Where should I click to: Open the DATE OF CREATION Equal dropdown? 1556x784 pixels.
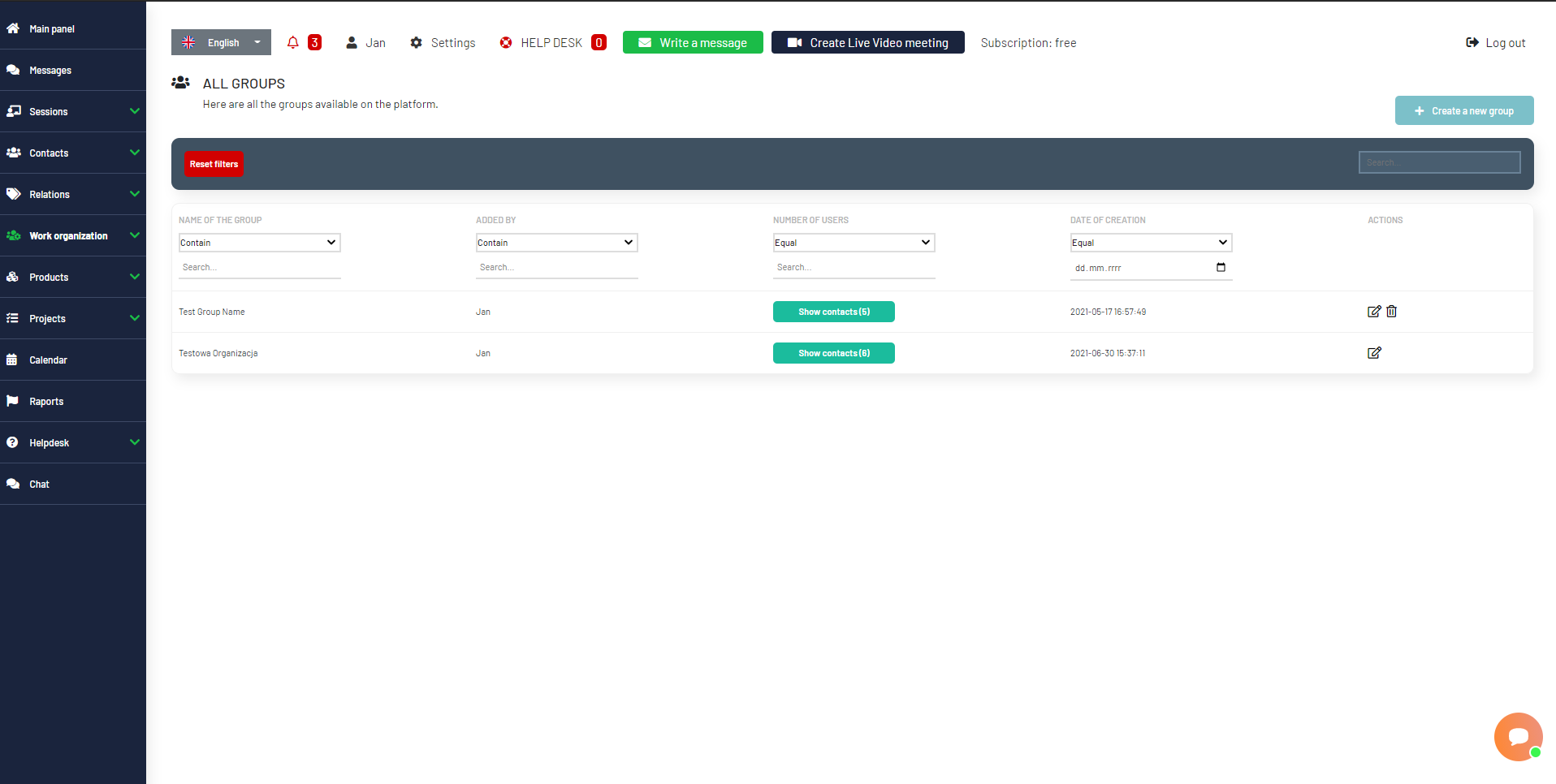click(x=1150, y=242)
